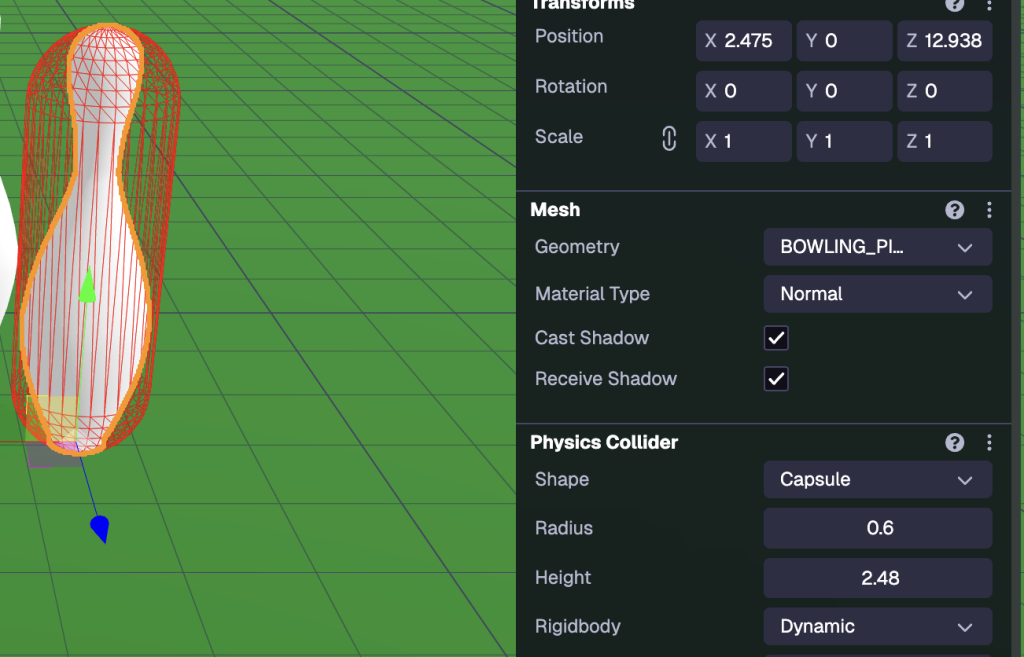Viewport: 1024px width, 657px height.
Task: Click the green Y-axis gizmo arrow
Action: 88,287
